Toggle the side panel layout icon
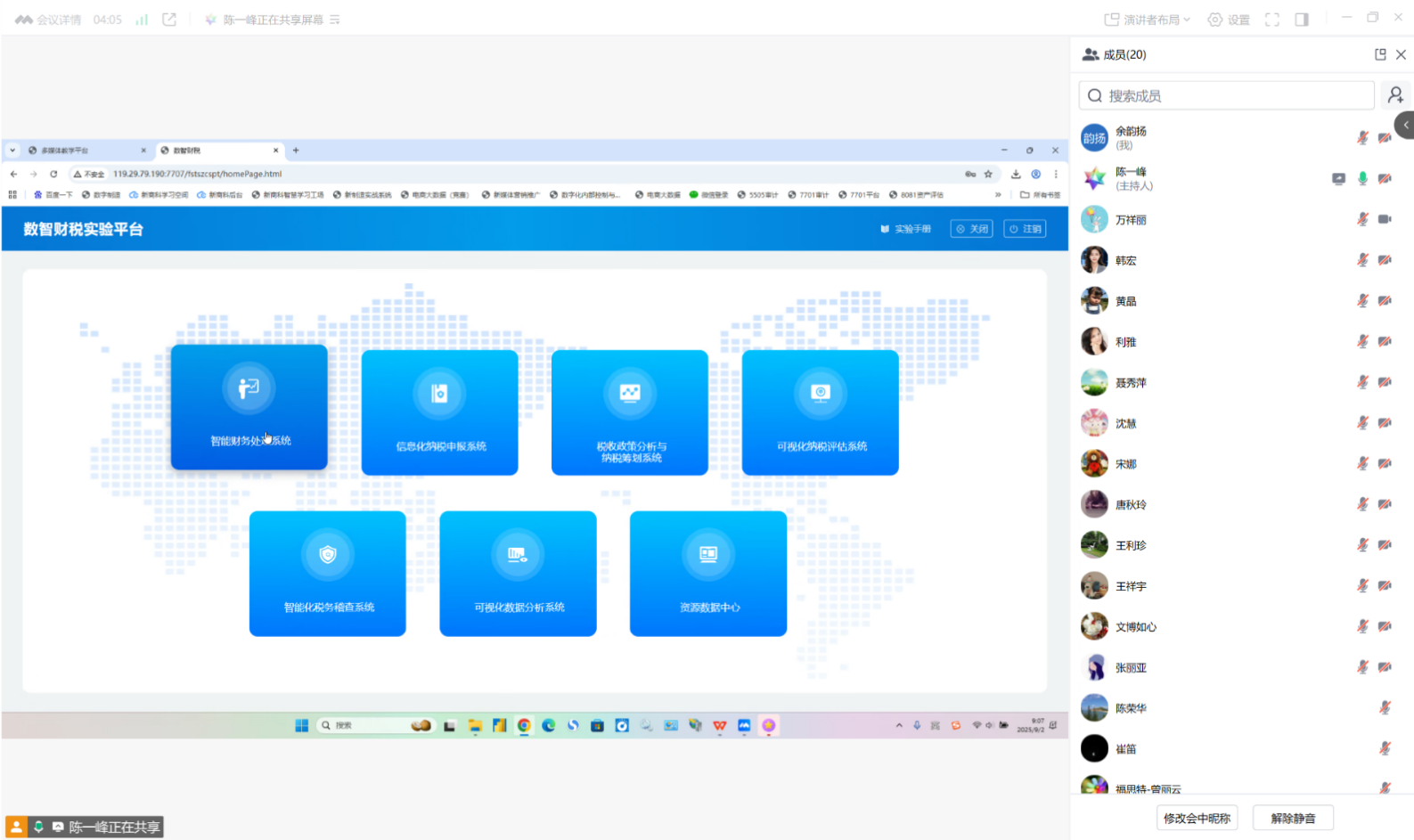Screen dimensions: 1414x840 click(1302, 20)
